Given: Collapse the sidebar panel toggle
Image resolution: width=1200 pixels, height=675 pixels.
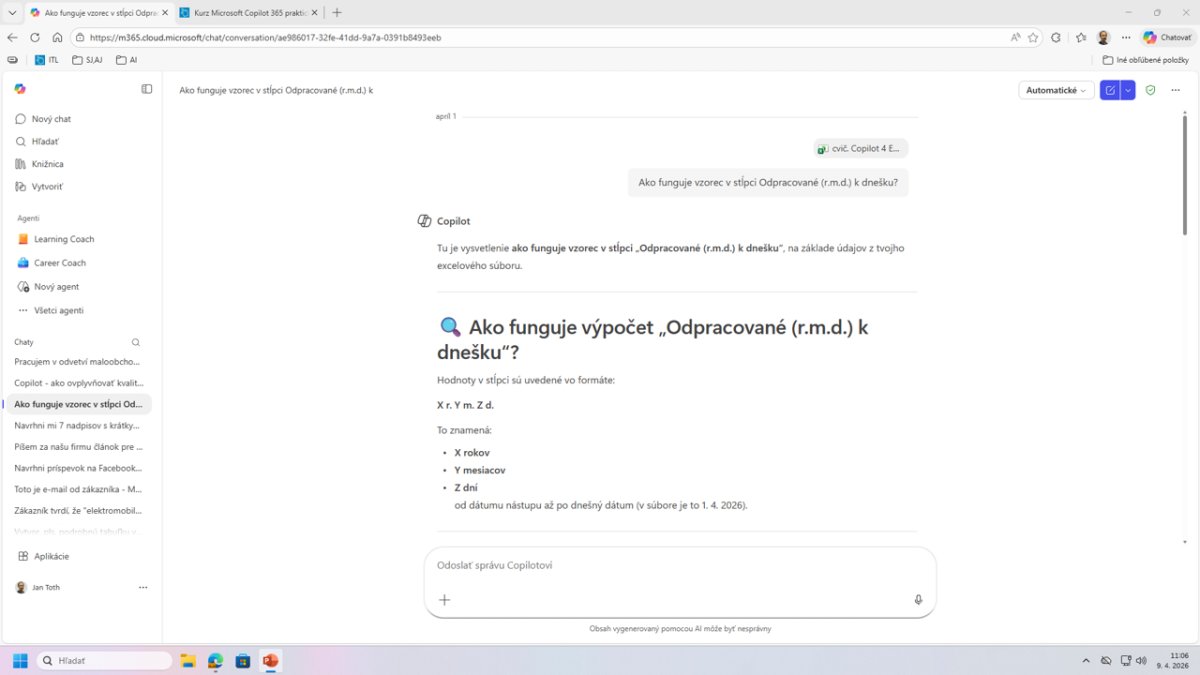Looking at the screenshot, I should click(x=147, y=89).
